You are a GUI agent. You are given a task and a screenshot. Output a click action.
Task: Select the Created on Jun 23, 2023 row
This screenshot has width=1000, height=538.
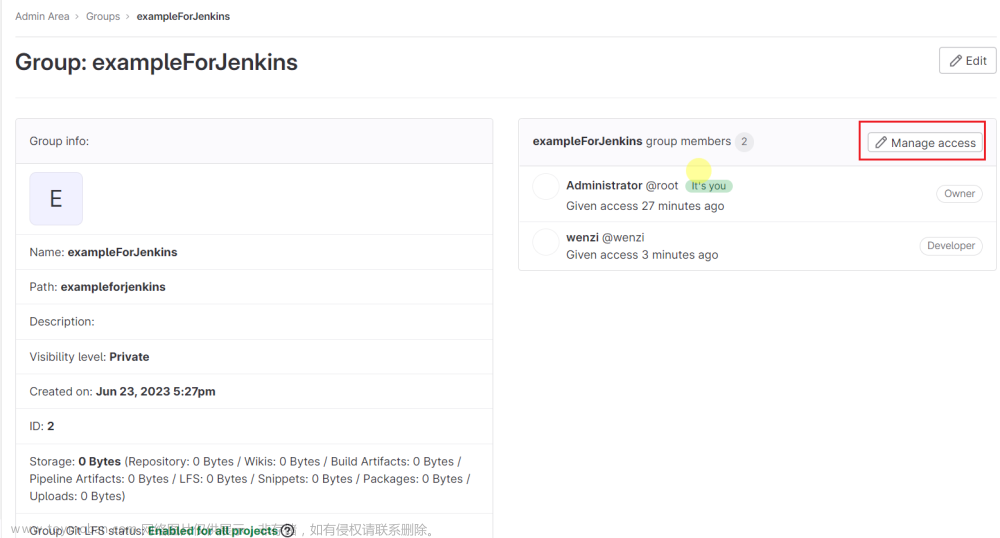point(254,391)
